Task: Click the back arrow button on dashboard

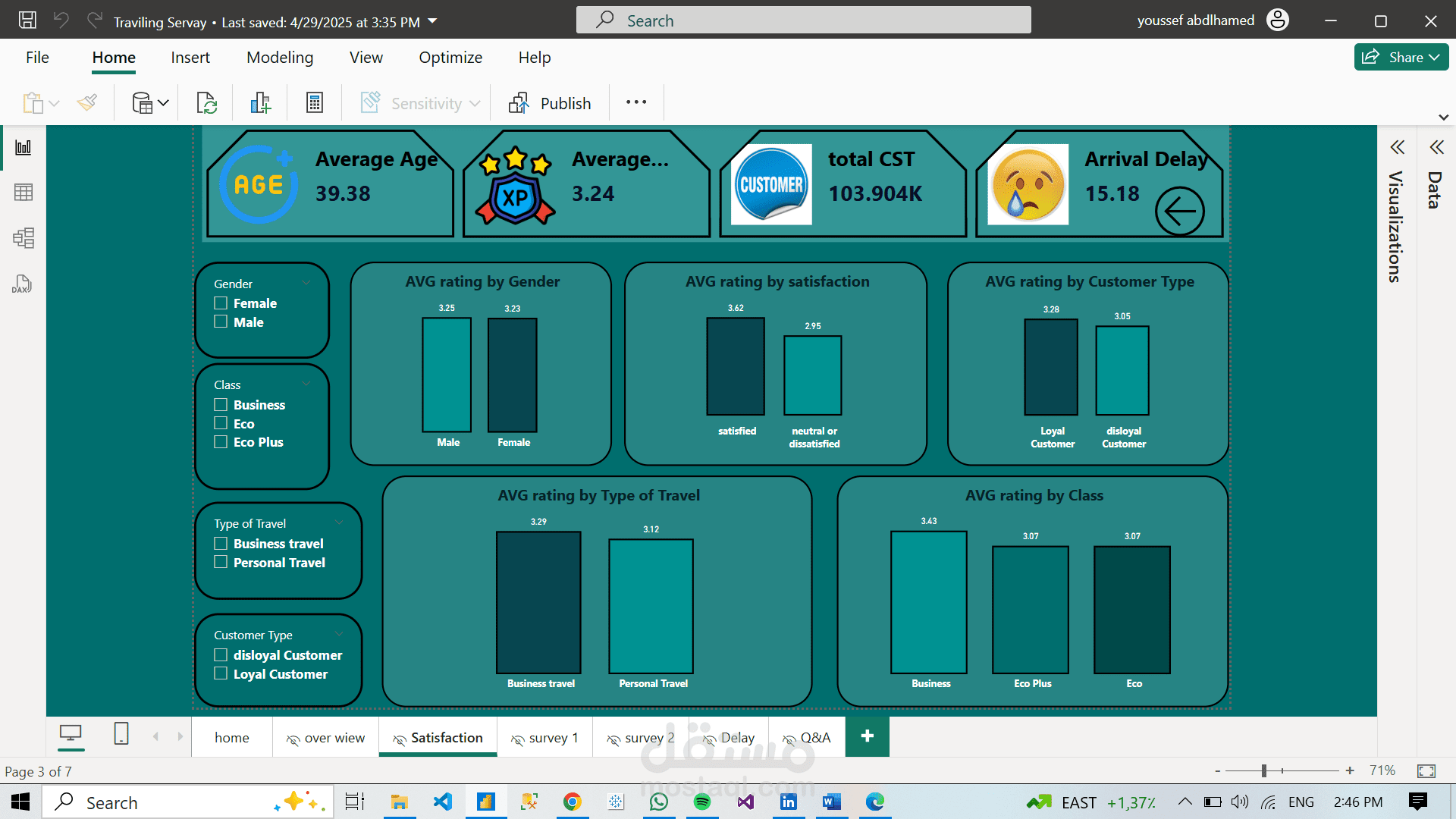Action: 1179,212
